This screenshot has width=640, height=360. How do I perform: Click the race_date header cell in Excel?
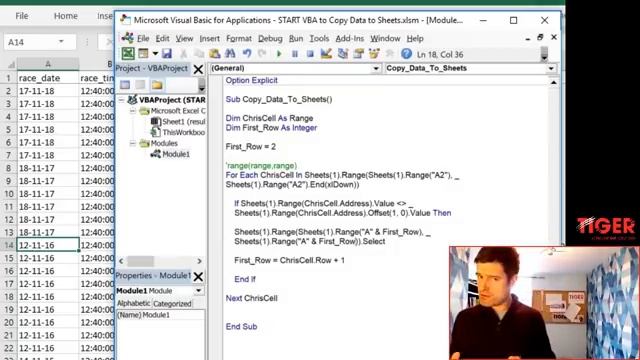point(48,78)
